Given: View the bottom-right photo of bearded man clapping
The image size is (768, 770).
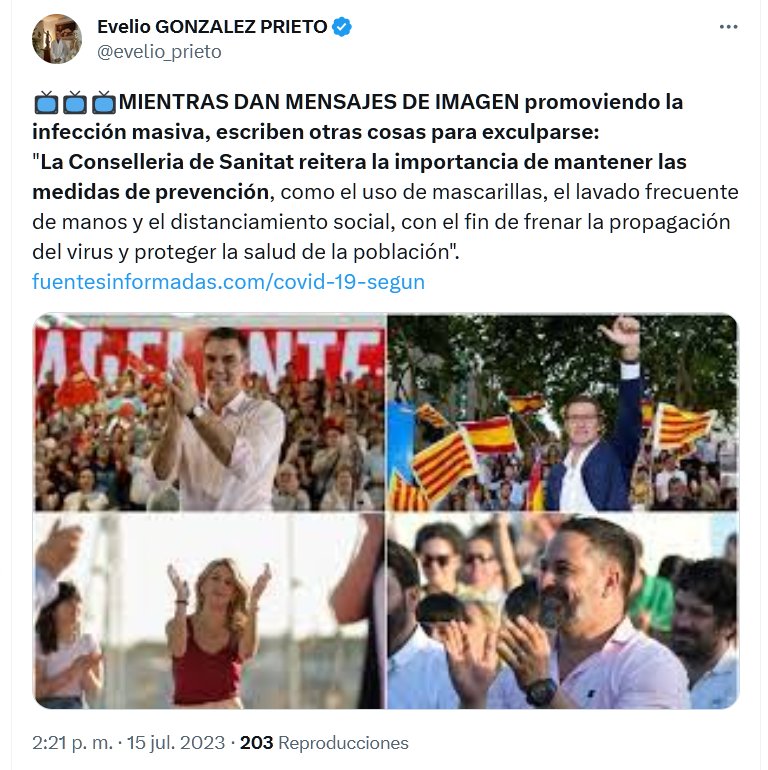Looking at the screenshot, I should pos(563,610).
